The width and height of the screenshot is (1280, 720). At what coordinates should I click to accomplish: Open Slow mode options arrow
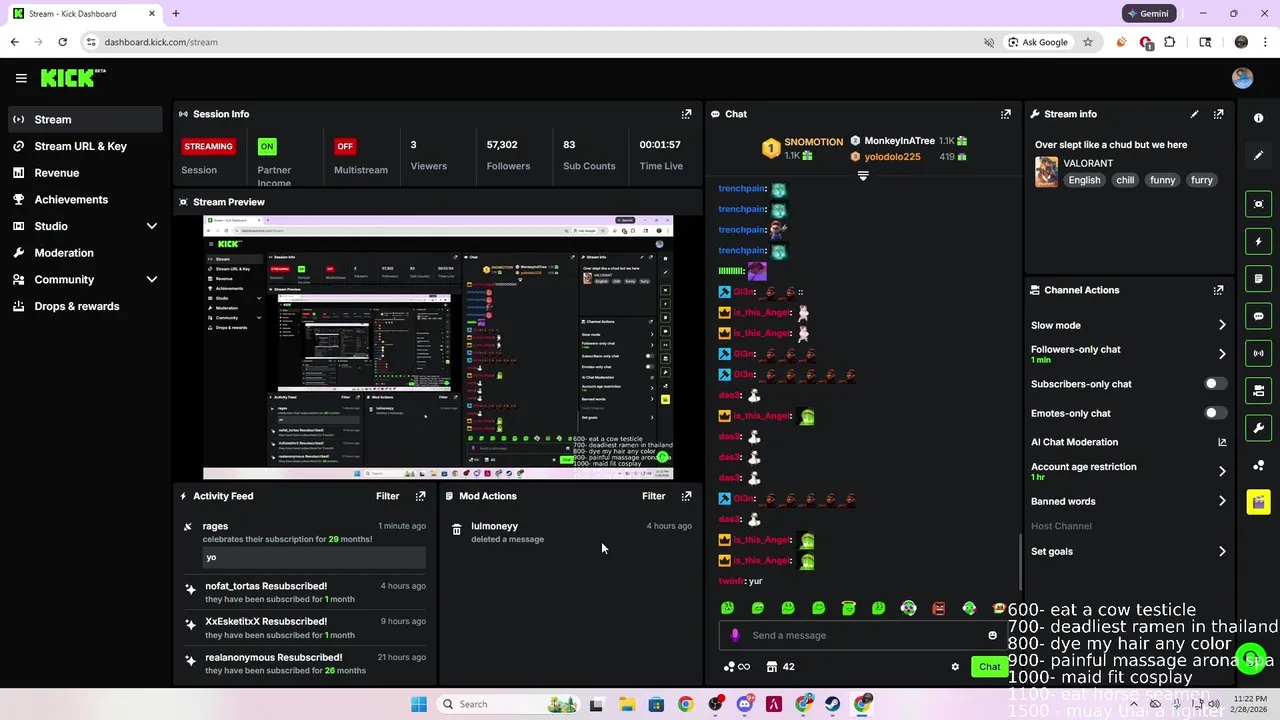[x=1222, y=325]
